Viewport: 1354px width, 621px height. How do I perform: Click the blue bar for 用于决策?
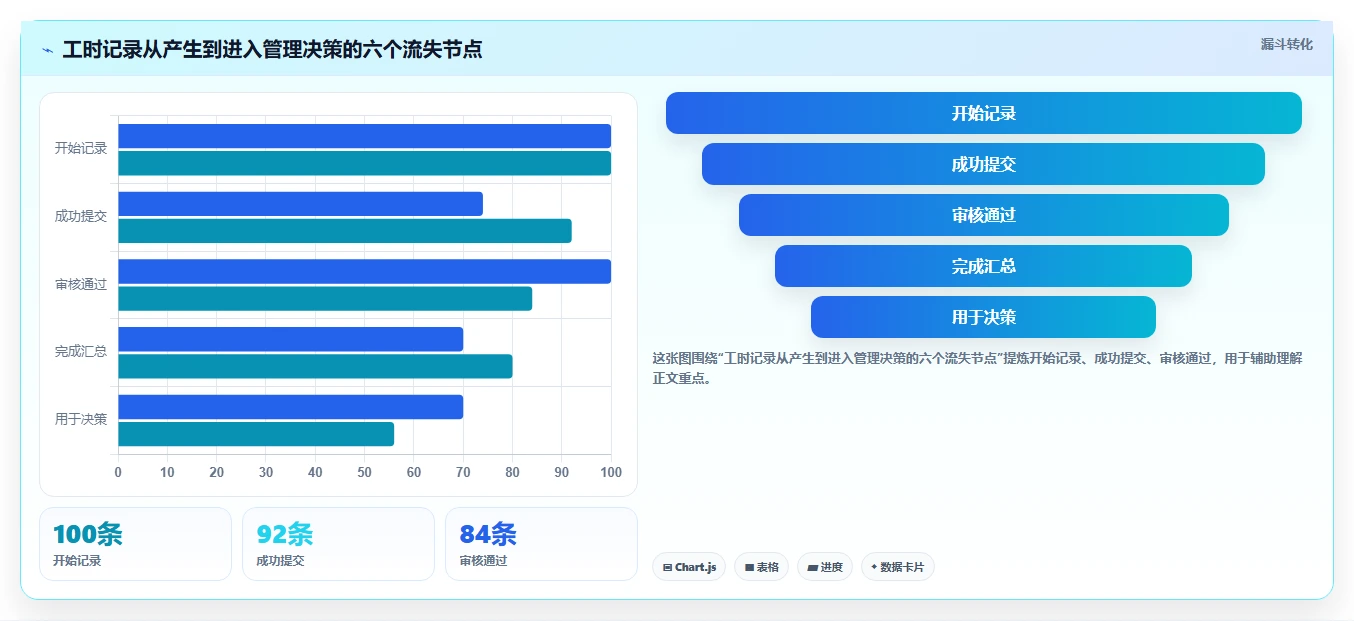(x=290, y=407)
